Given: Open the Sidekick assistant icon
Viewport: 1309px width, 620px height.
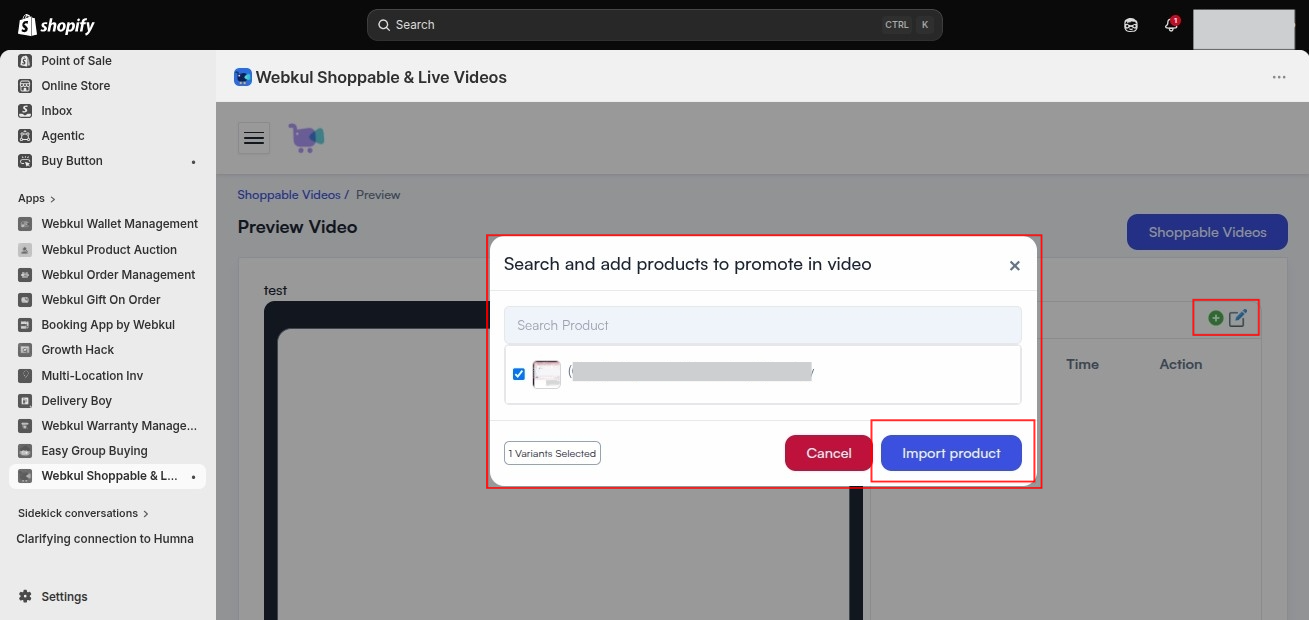Looking at the screenshot, I should [1131, 25].
